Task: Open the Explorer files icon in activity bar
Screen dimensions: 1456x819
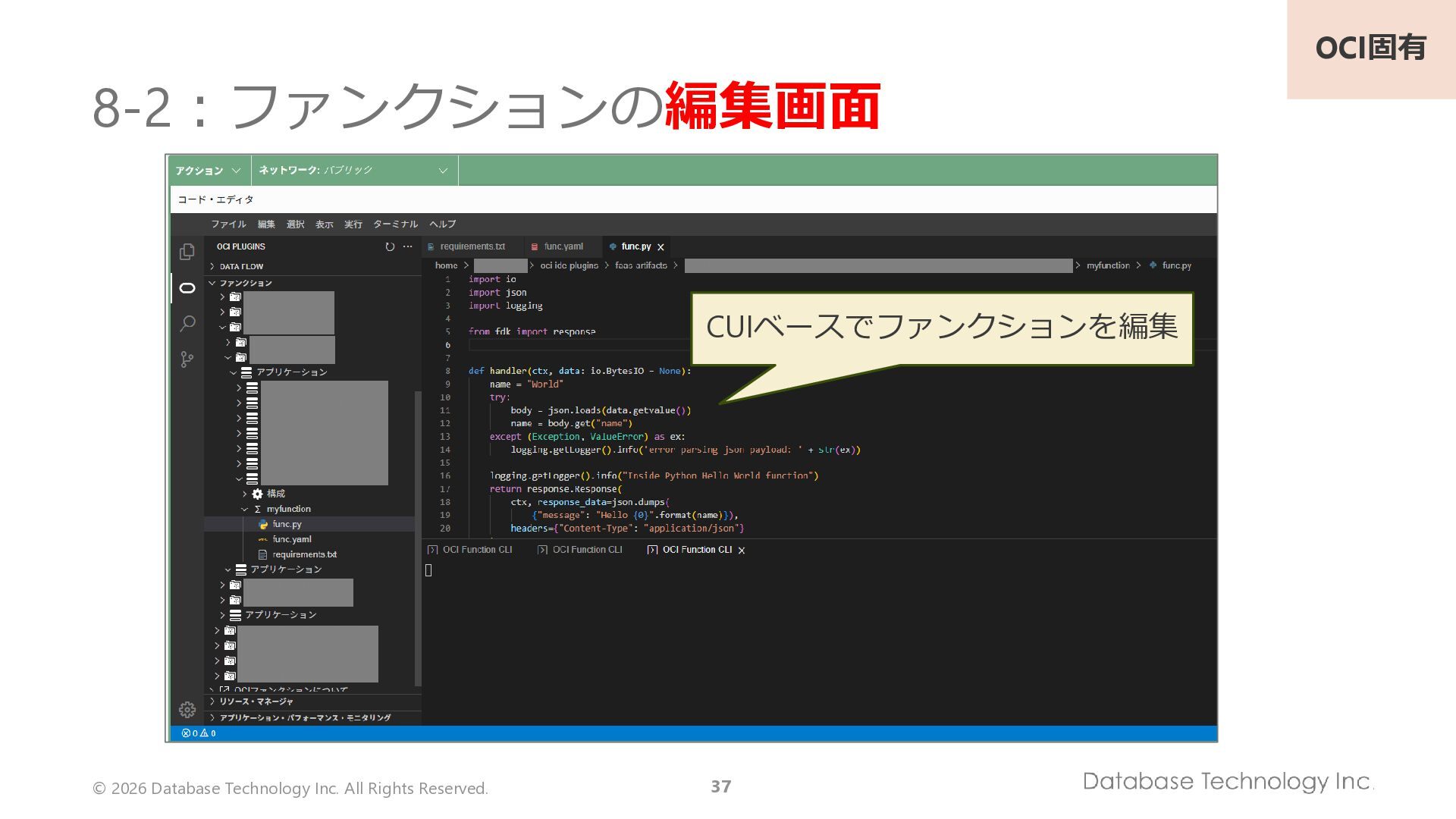Action: tap(187, 252)
